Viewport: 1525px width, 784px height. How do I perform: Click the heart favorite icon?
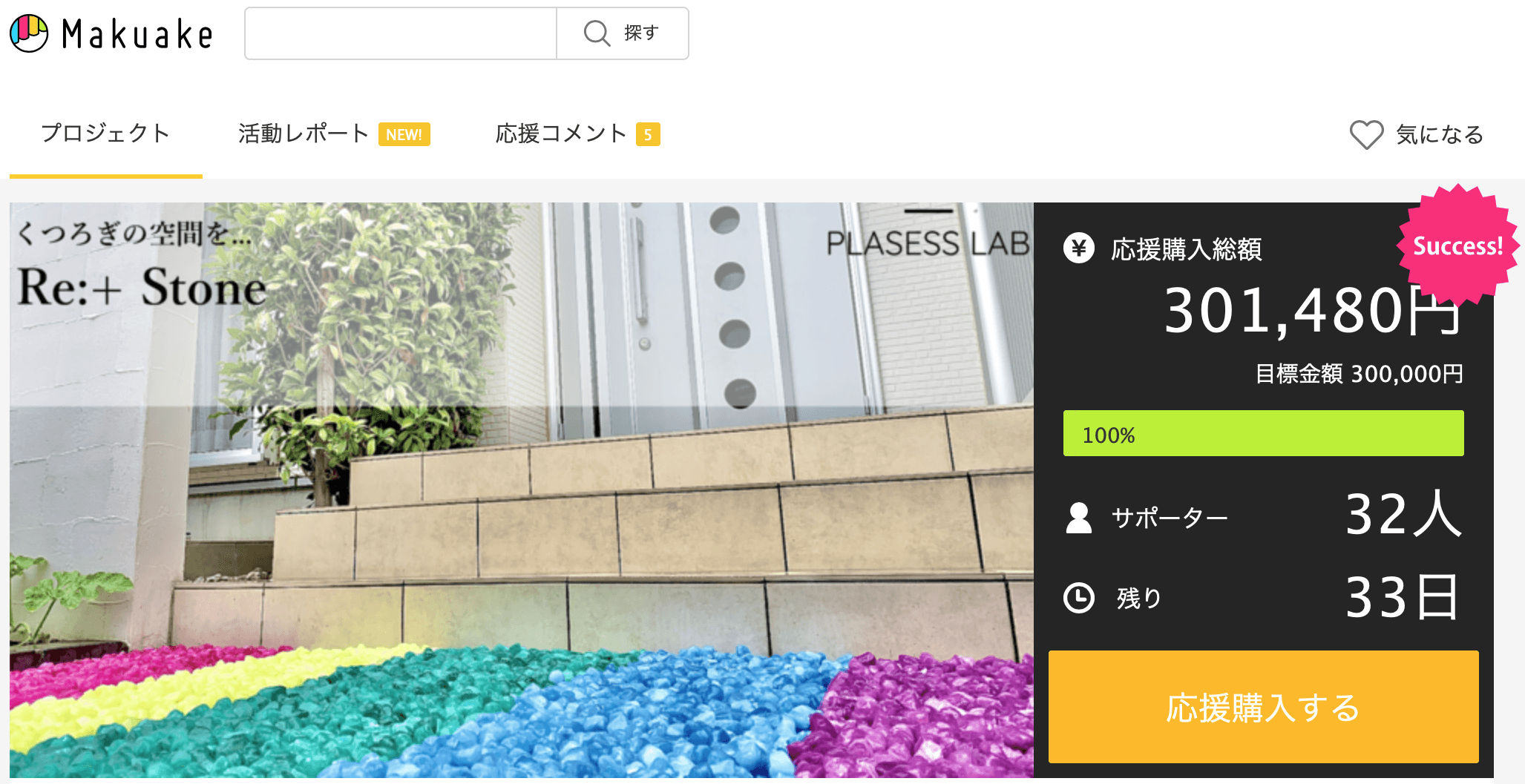[x=1365, y=135]
